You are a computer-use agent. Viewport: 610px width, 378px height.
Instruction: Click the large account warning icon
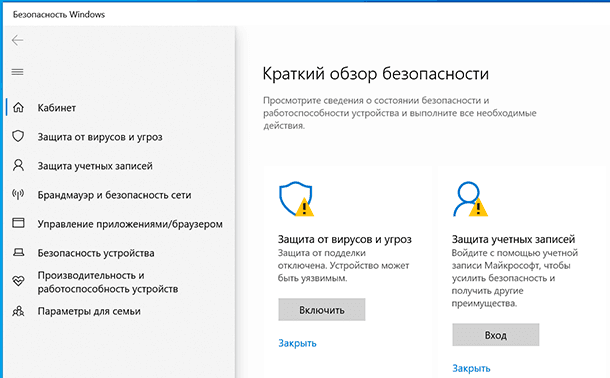[470, 199]
